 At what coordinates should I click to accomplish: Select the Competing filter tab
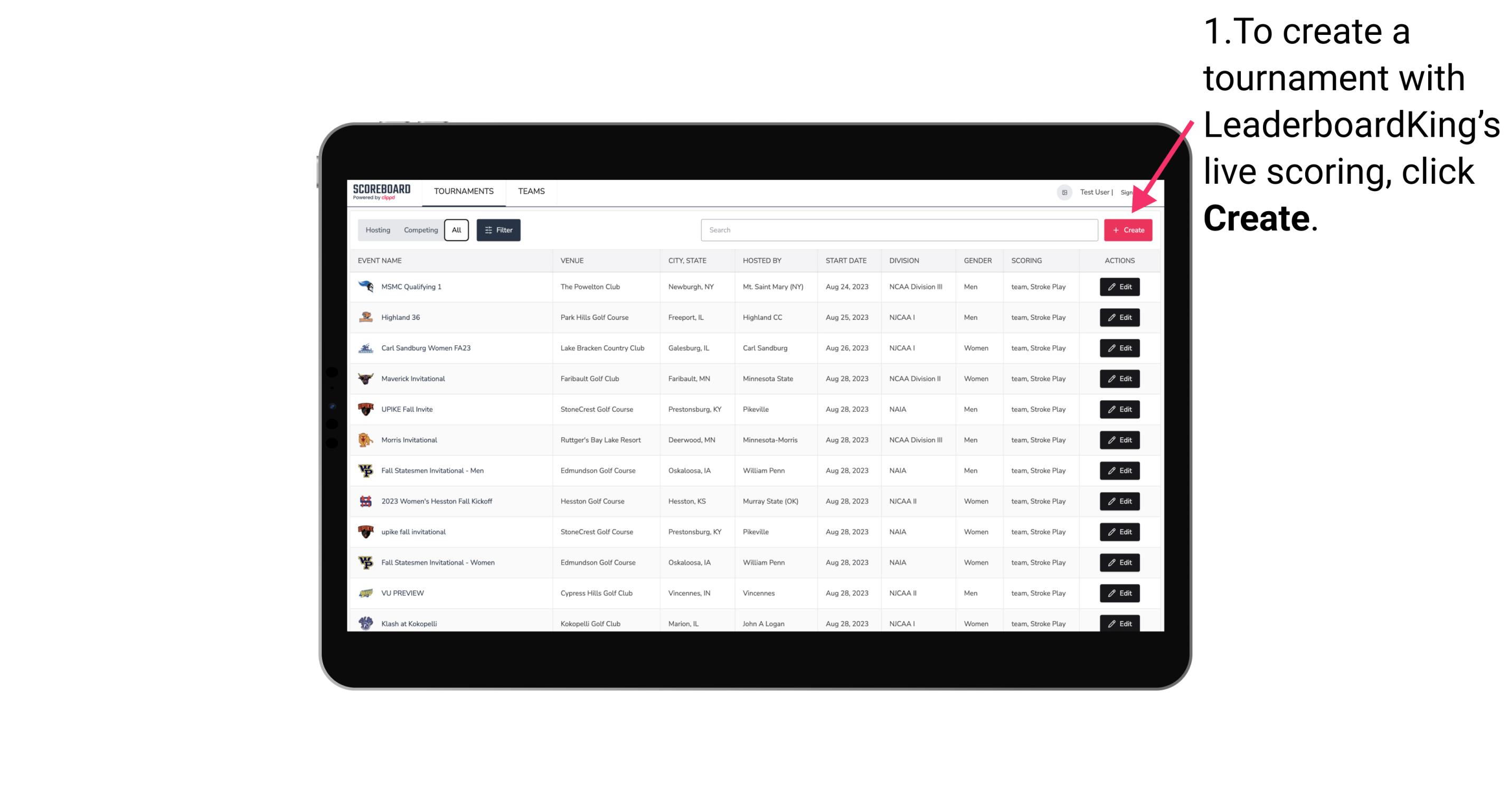(x=419, y=230)
